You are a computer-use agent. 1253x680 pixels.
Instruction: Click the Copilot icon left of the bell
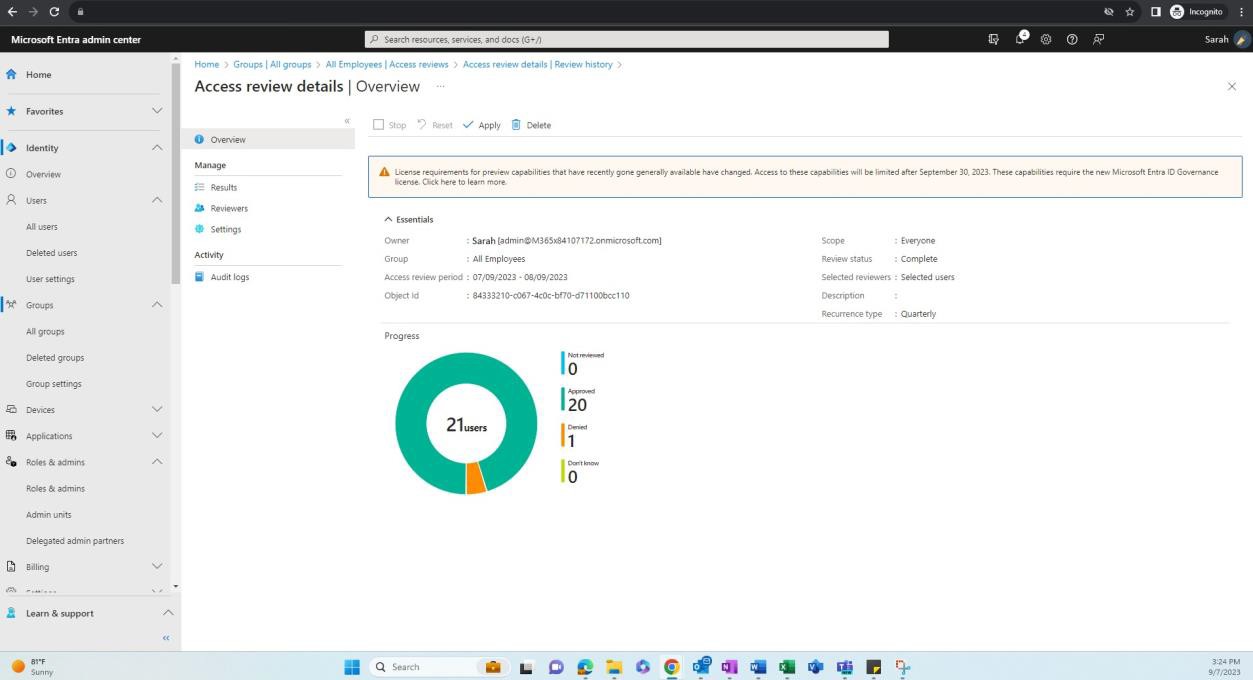993,39
